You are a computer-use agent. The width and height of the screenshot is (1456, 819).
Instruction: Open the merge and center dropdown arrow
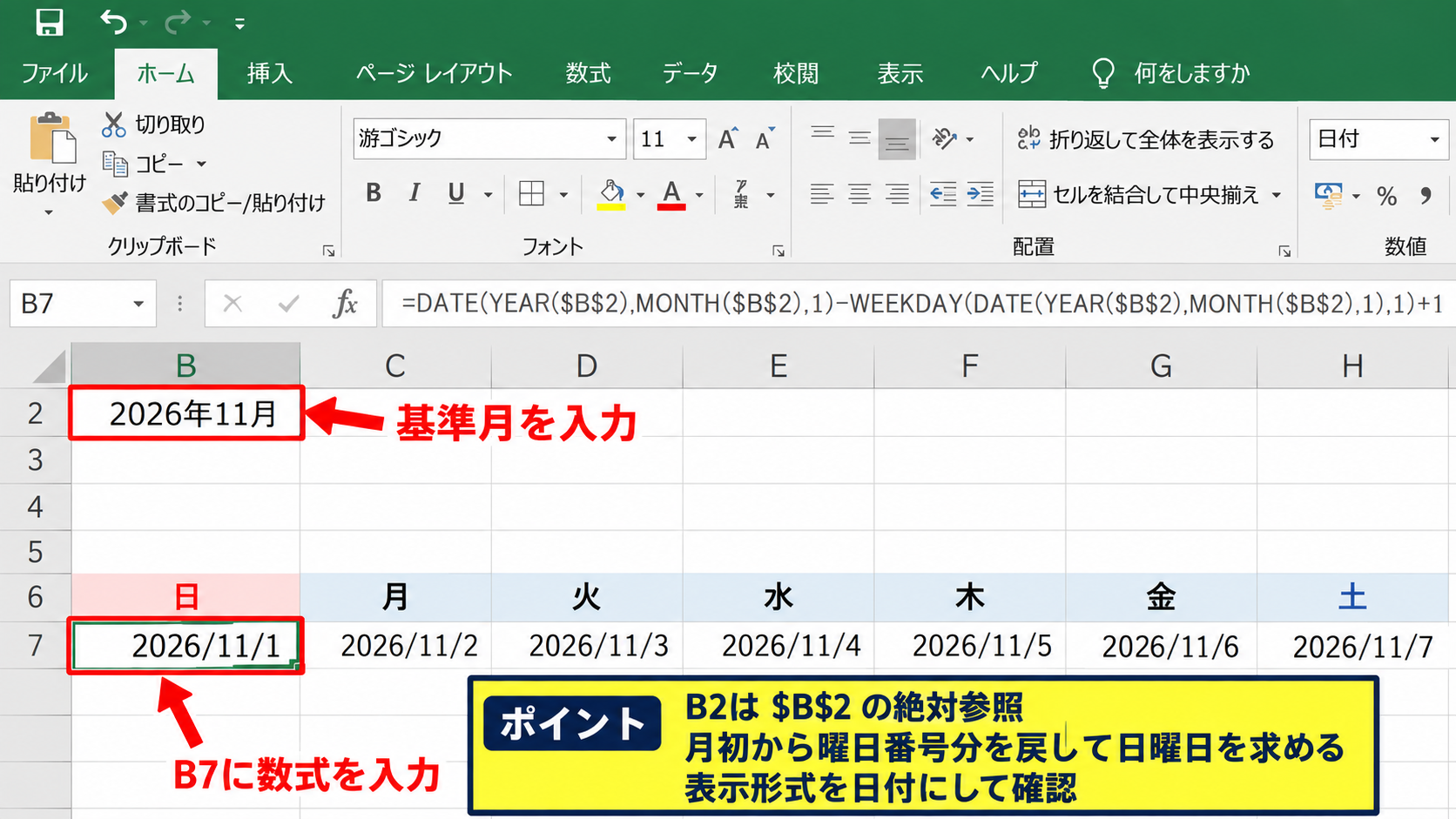(1277, 195)
